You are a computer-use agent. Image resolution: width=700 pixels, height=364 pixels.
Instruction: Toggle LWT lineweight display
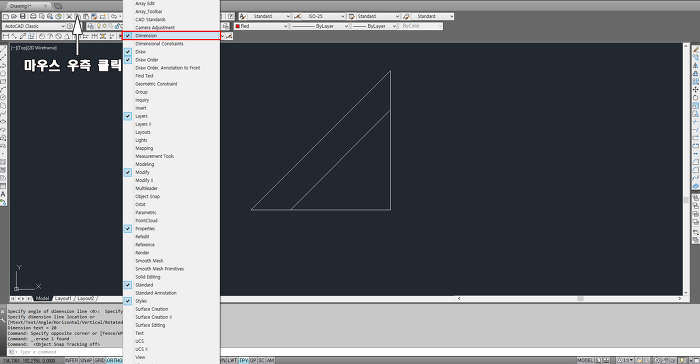[233, 360]
